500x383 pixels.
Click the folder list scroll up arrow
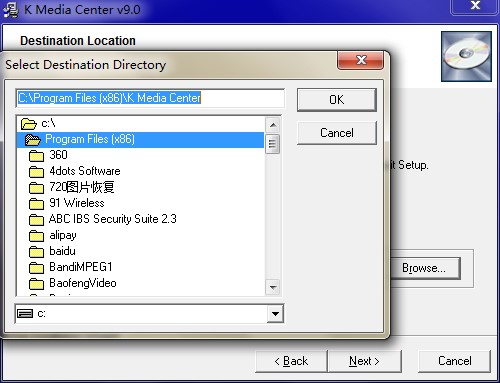[273, 125]
